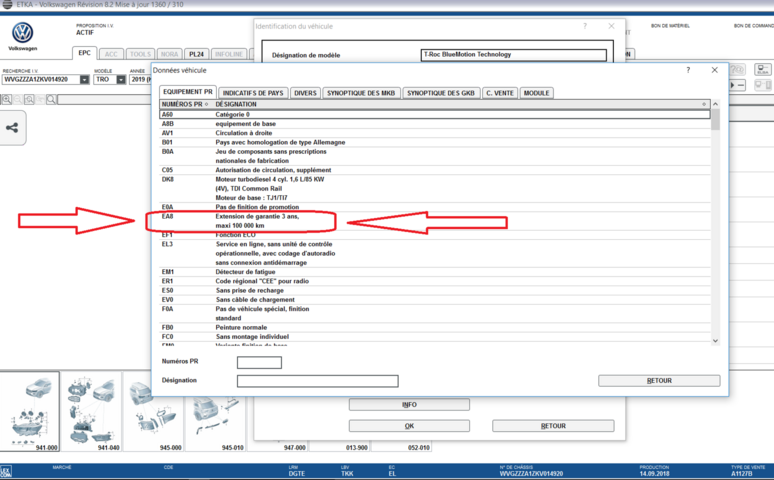Viewport: 774px width, 480px height.
Task: Click the share icon button
Action: tap(12, 128)
